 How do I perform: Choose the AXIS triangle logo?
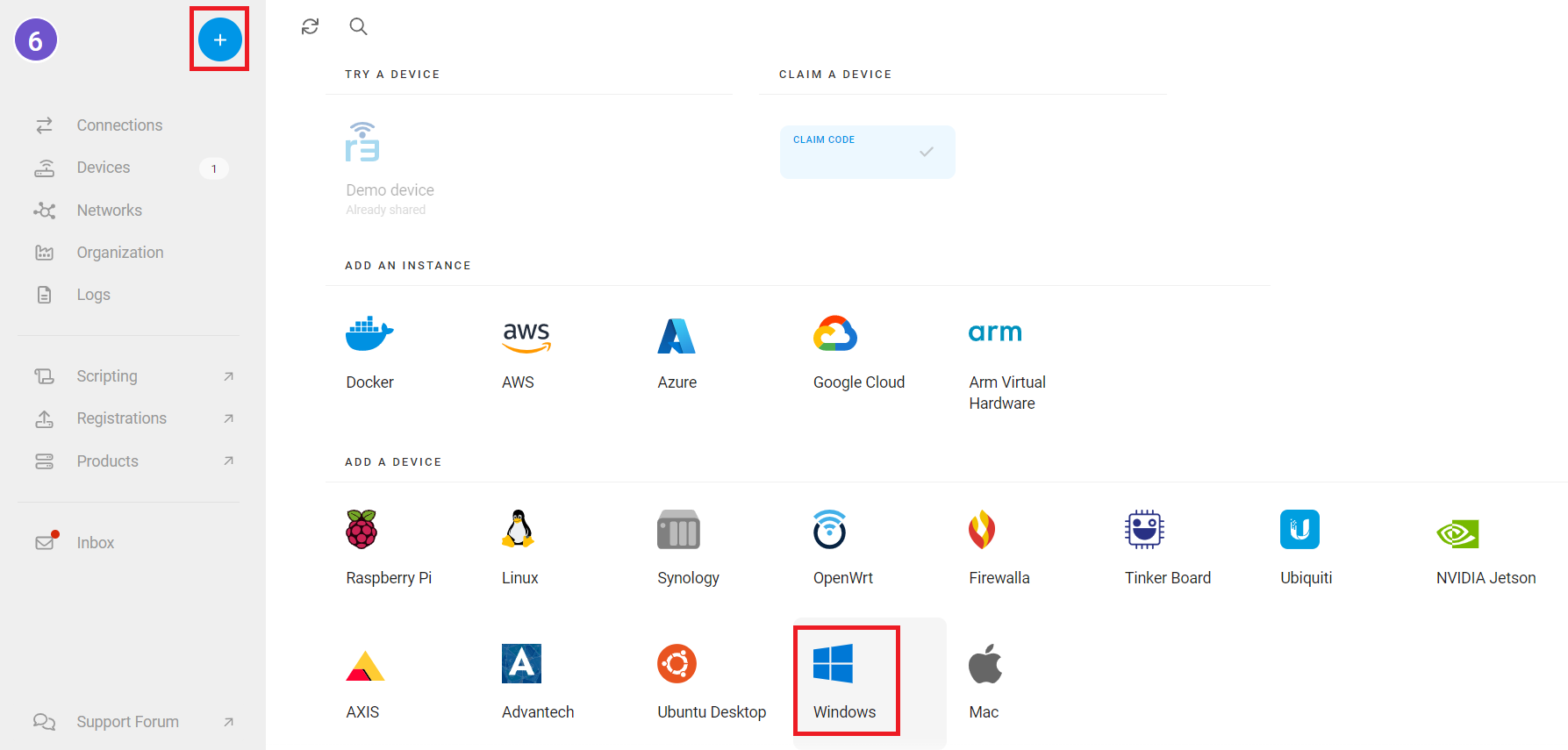pos(365,666)
